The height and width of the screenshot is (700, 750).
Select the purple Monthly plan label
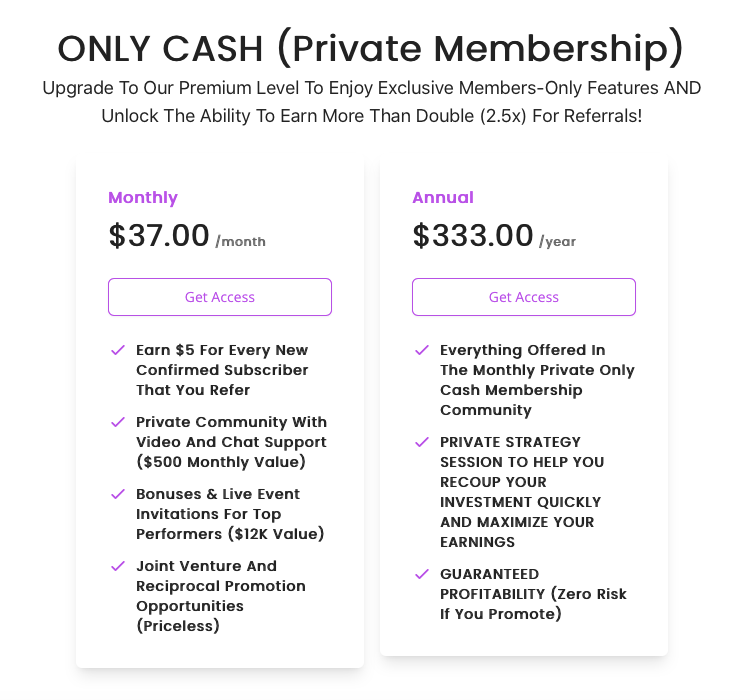pos(143,198)
